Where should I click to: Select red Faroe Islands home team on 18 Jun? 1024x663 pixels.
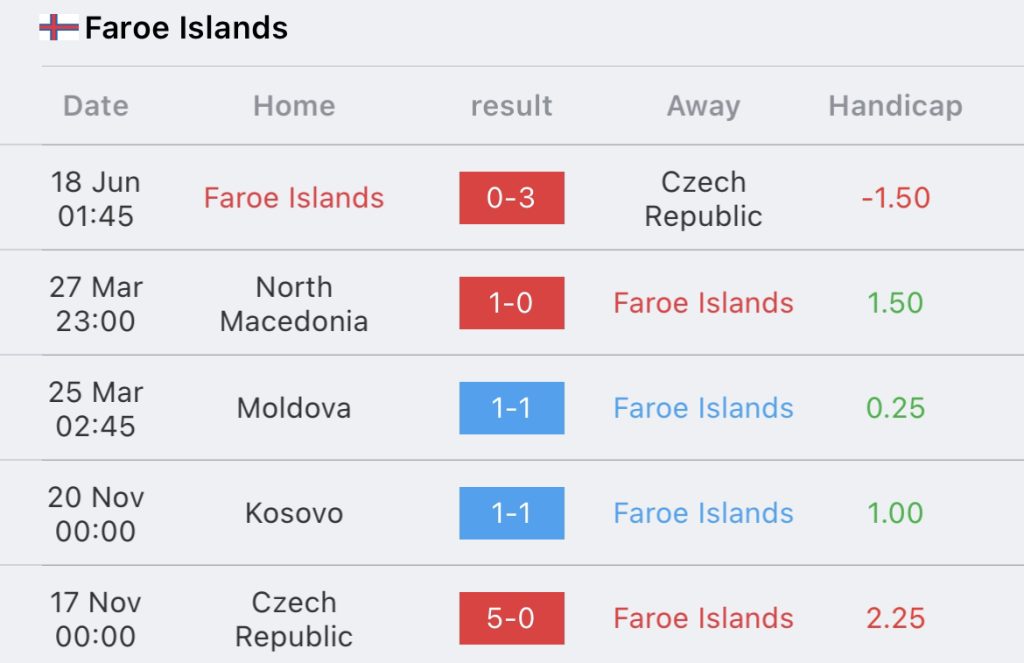tap(294, 198)
